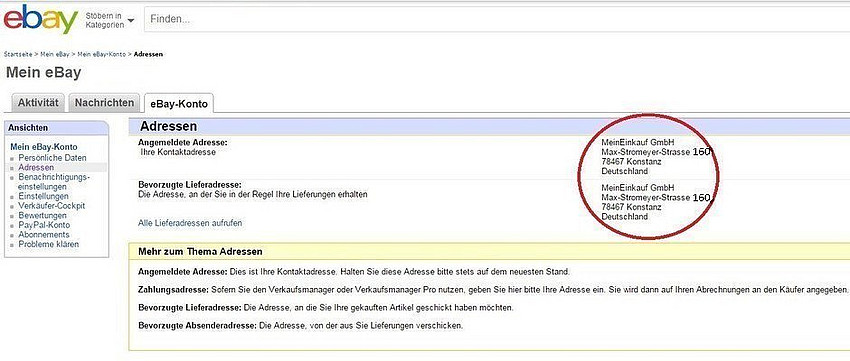Select the eBay-Konto tab

click(179, 104)
